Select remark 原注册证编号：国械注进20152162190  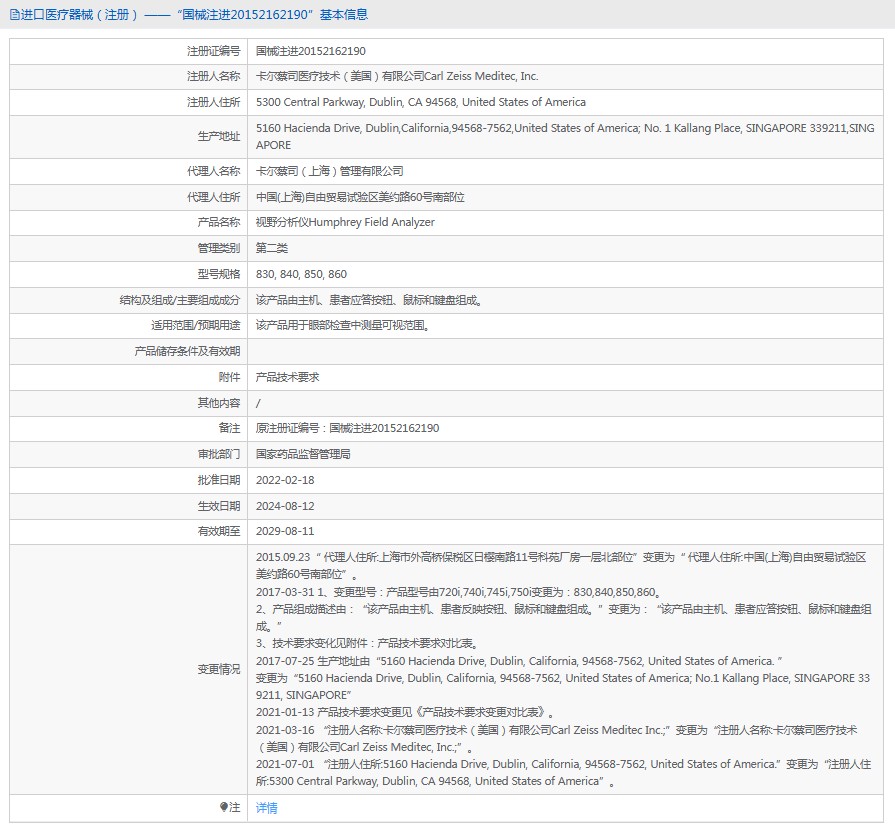(348, 429)
